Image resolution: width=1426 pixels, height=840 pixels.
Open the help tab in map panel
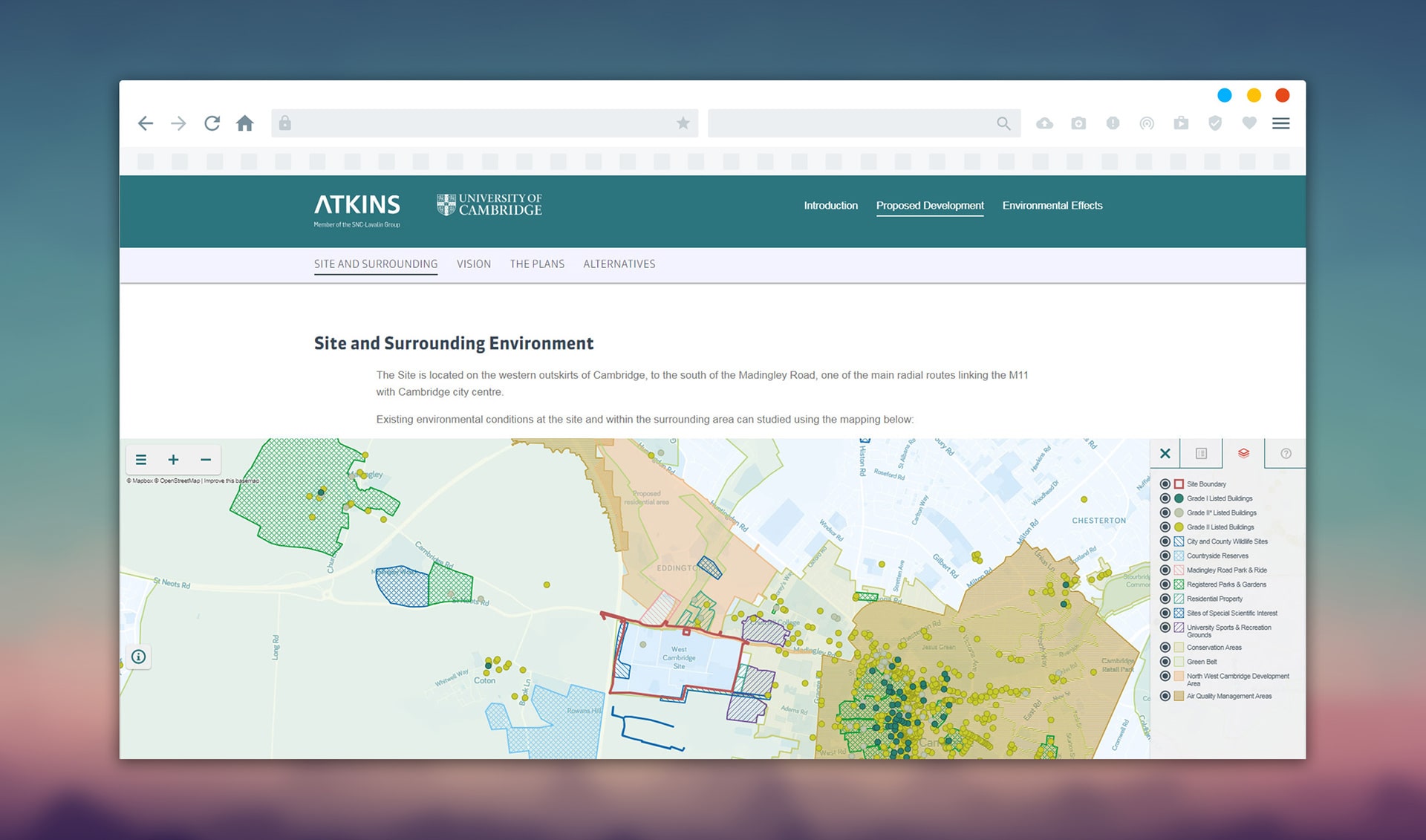coord(1286,454)
